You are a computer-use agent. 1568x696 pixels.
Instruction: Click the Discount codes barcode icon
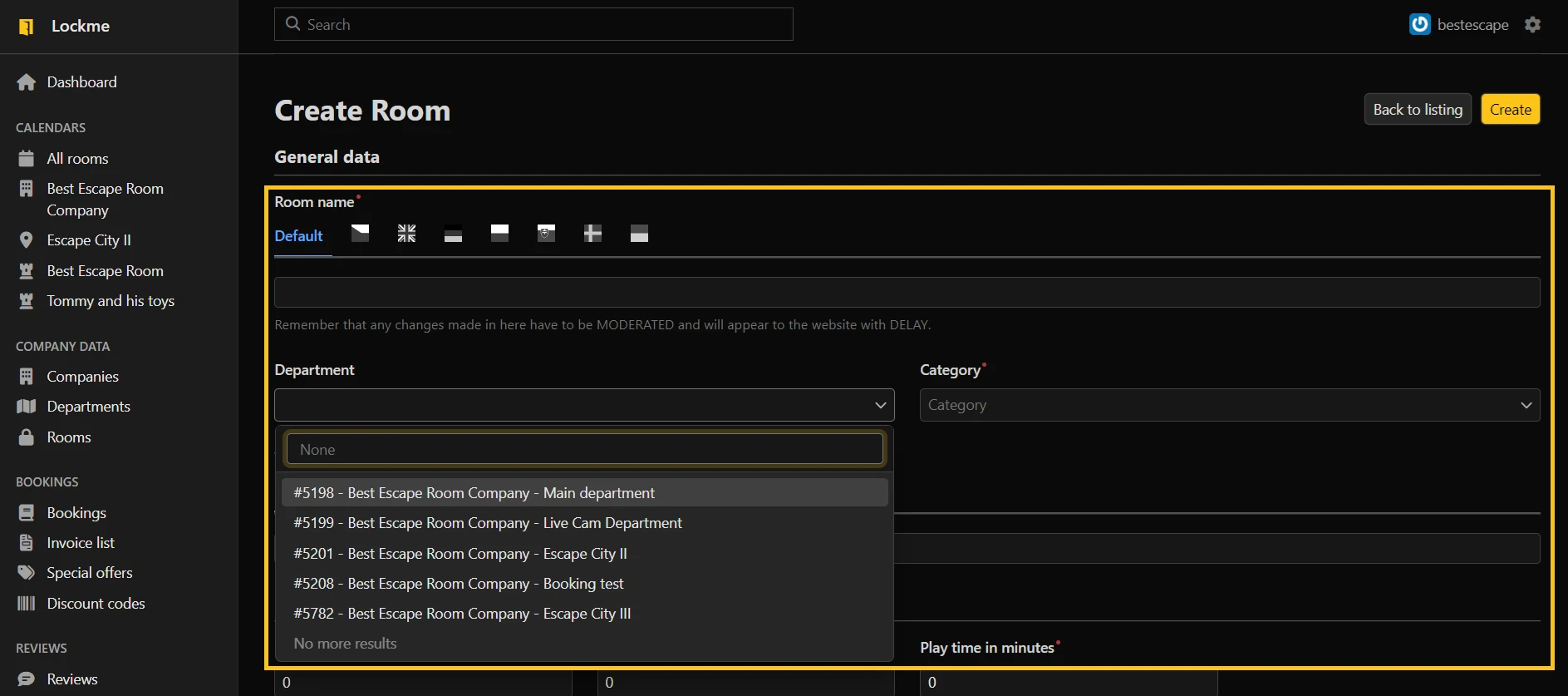(x=27, y=604)
